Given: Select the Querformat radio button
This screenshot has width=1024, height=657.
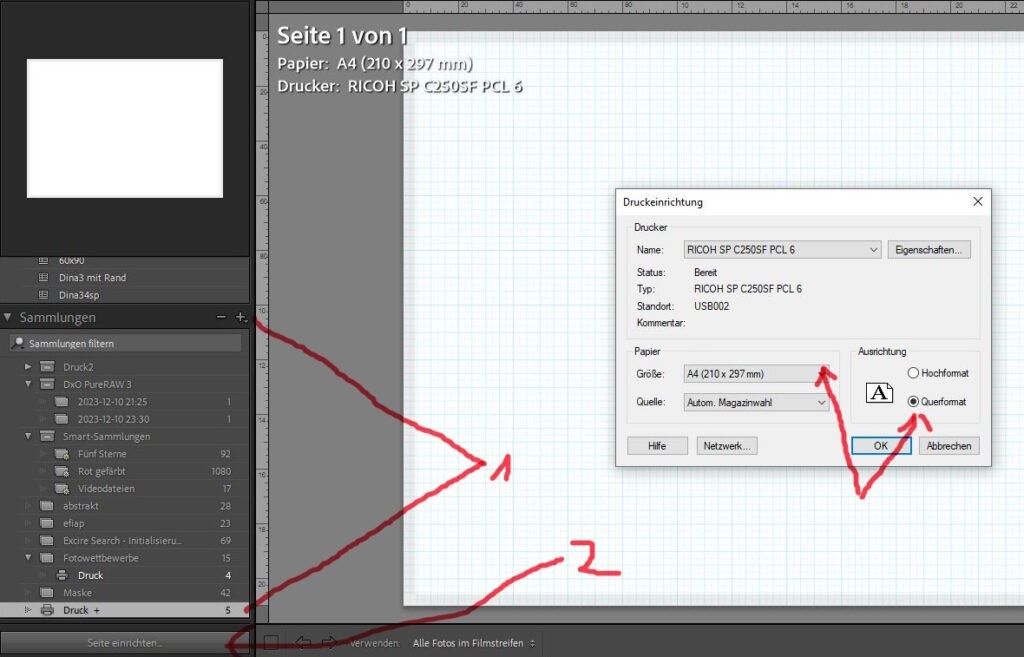Looking at the screenshot, I should [913, 401].
